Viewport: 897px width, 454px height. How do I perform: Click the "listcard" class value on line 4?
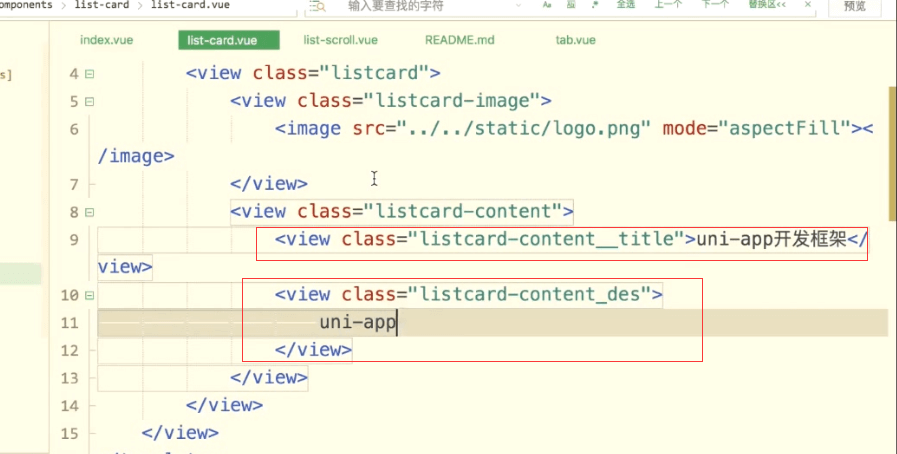coord(374,73)
